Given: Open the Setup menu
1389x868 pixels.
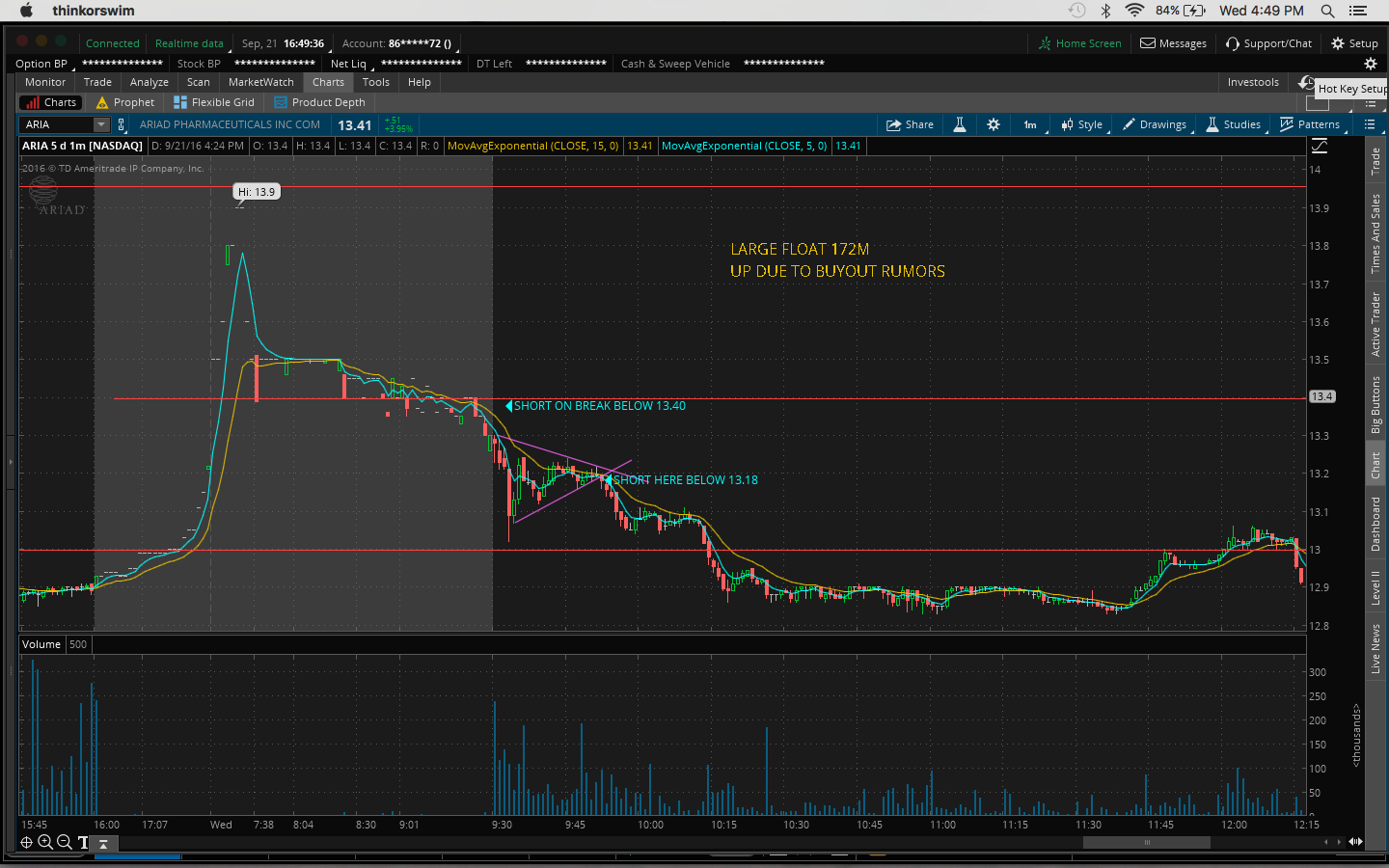Looking at the screenshot, I should tap(1354, 43).
